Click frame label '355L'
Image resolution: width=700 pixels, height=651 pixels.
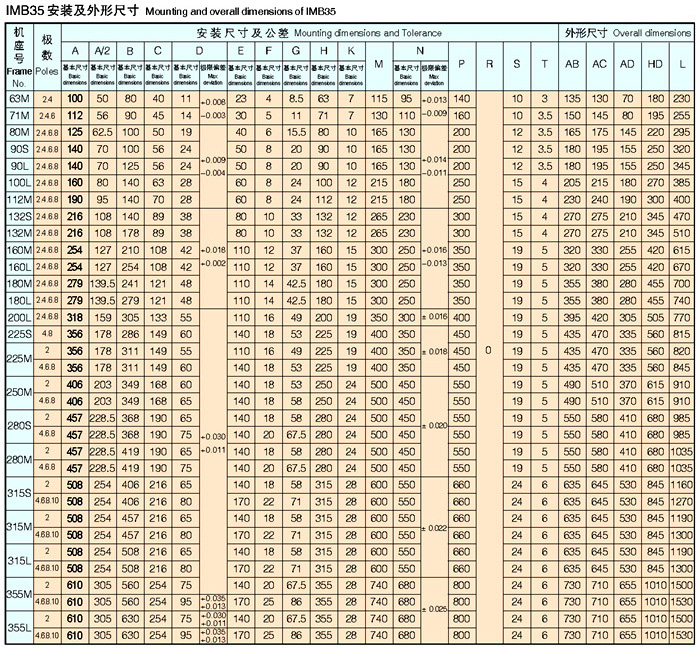pos(19,628)
